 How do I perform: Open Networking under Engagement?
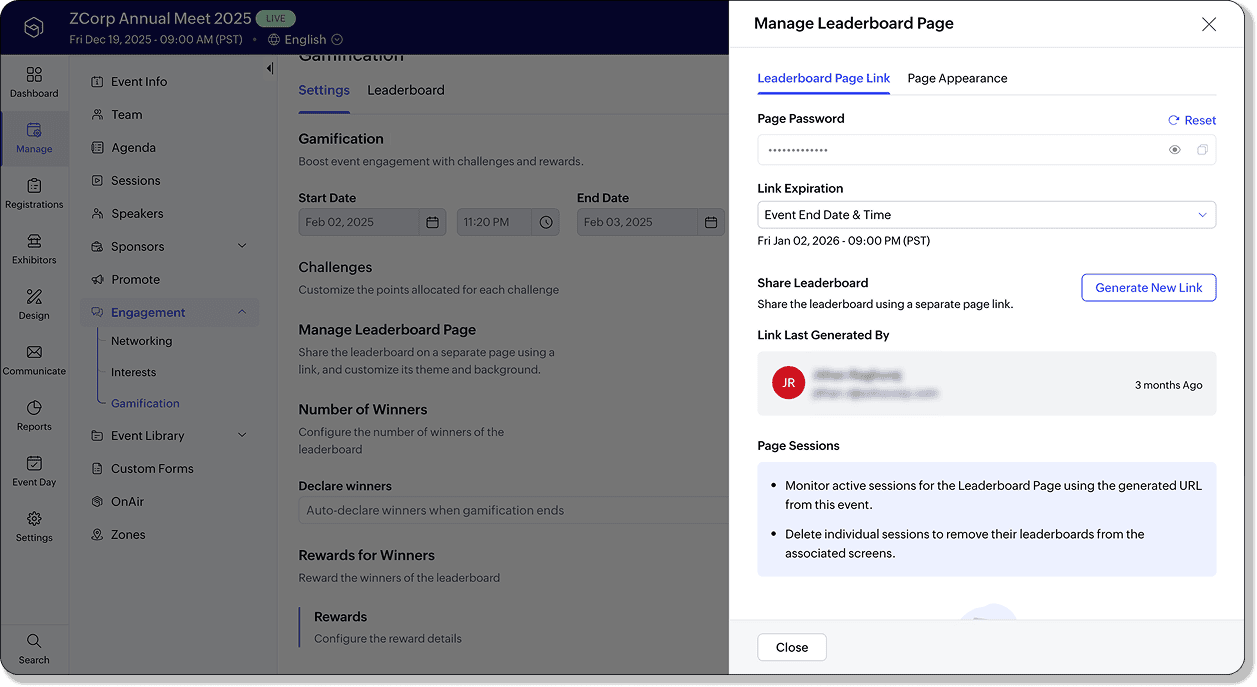point(141,341)
